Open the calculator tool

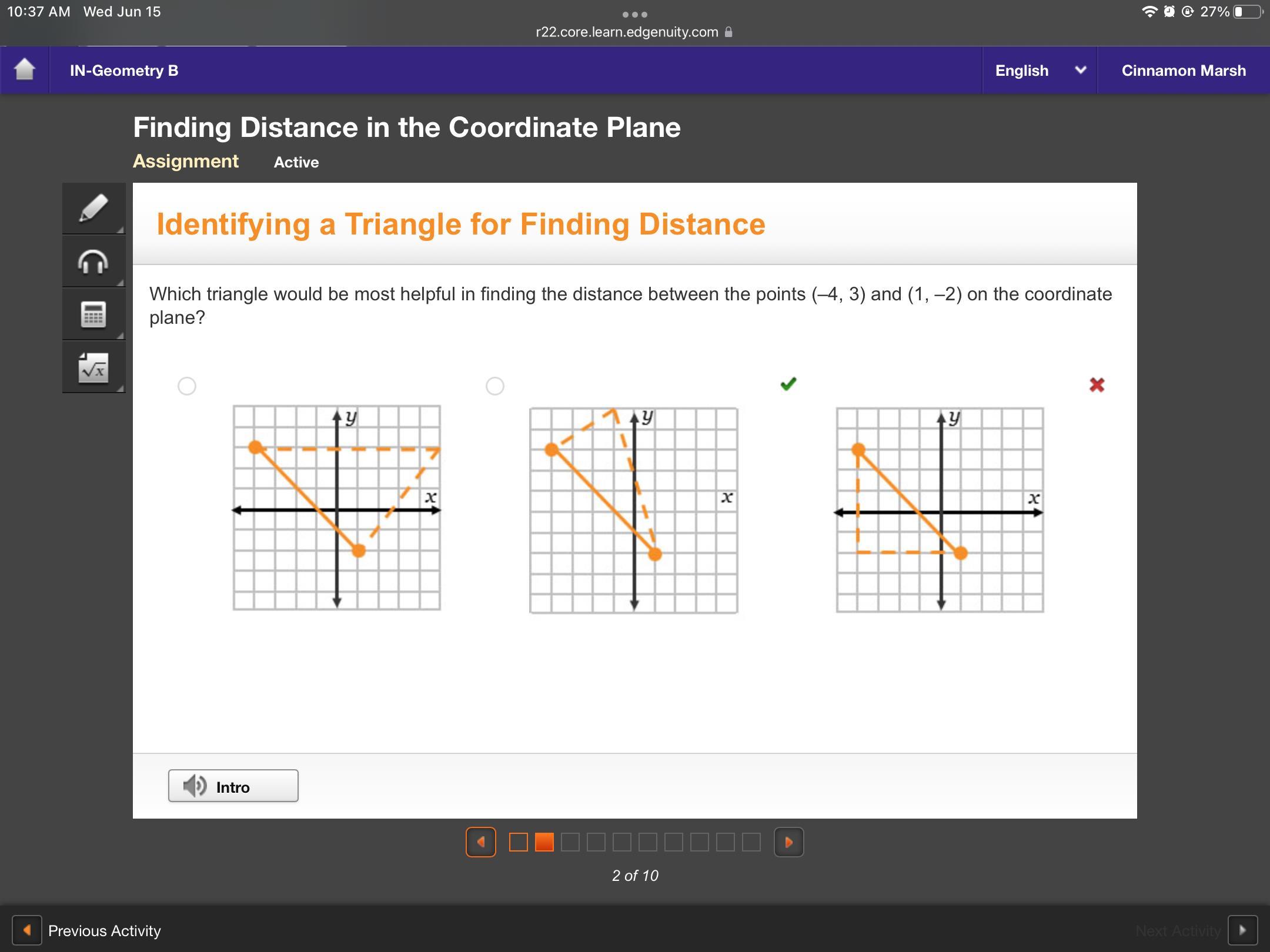point(93,314)
